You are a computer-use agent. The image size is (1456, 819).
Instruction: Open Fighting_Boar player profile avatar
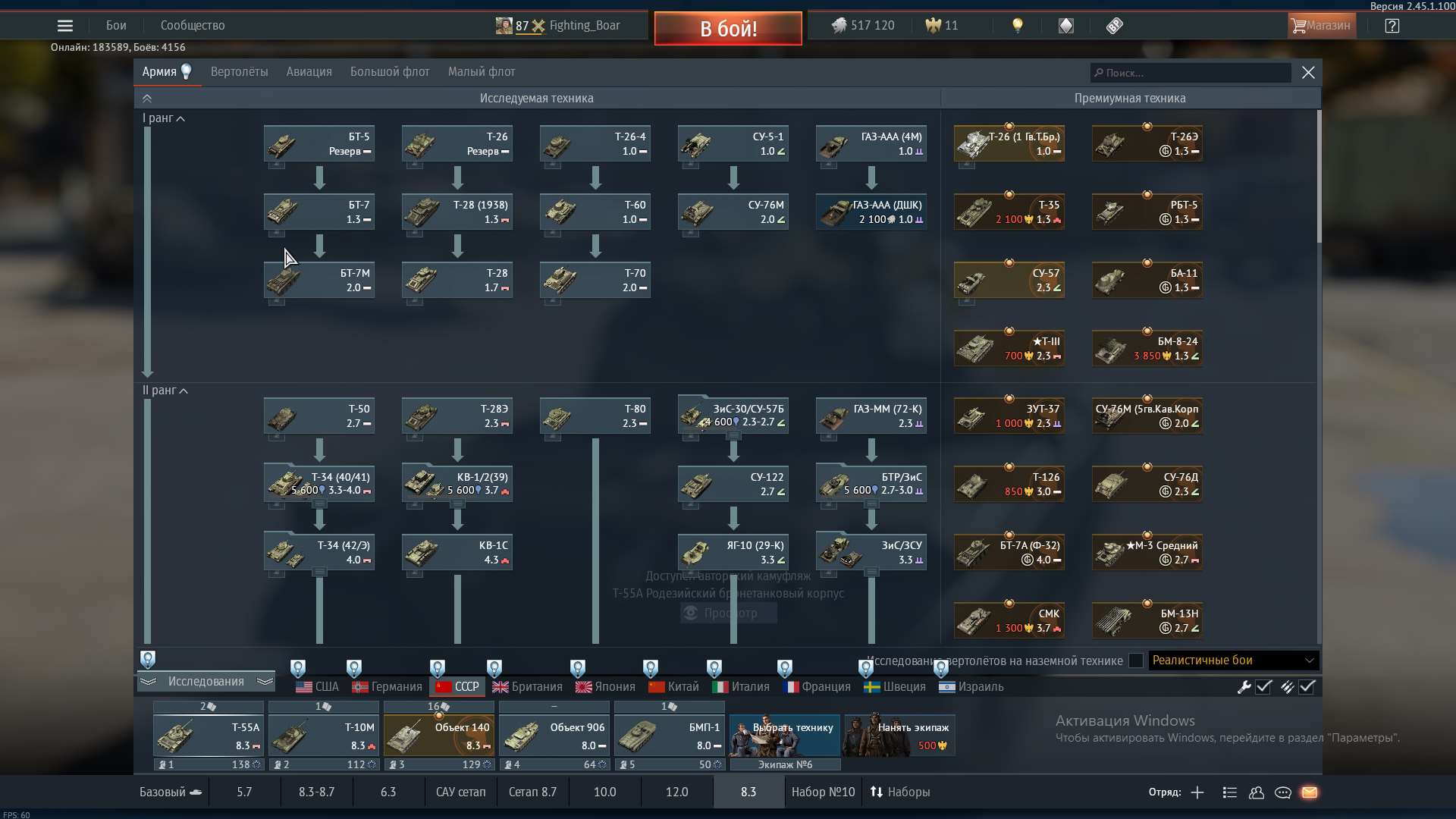pos(504,26)
